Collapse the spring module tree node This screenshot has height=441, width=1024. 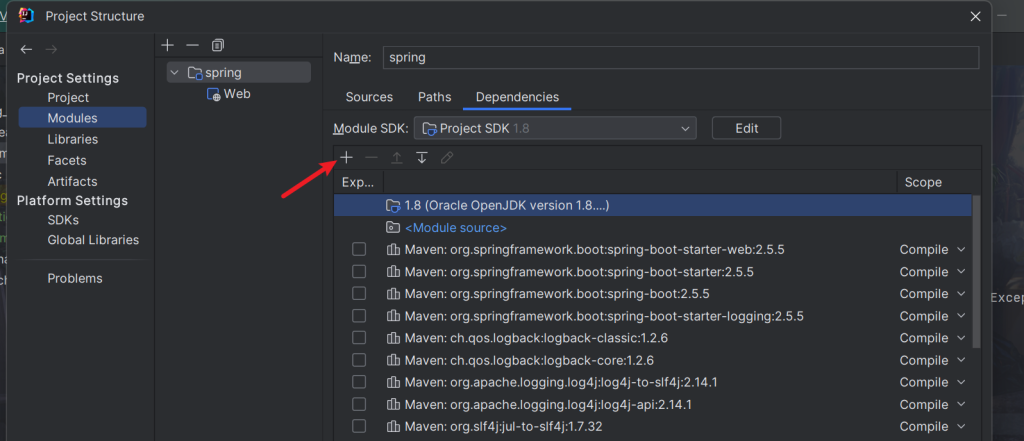(175, 73)
